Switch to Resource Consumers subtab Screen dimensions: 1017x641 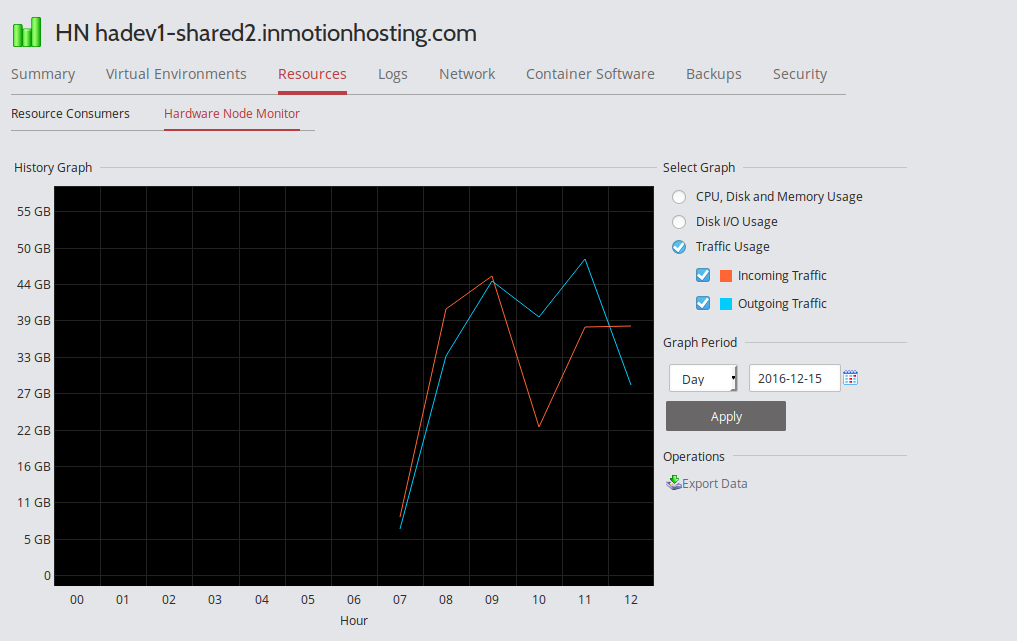pos(70,114)
